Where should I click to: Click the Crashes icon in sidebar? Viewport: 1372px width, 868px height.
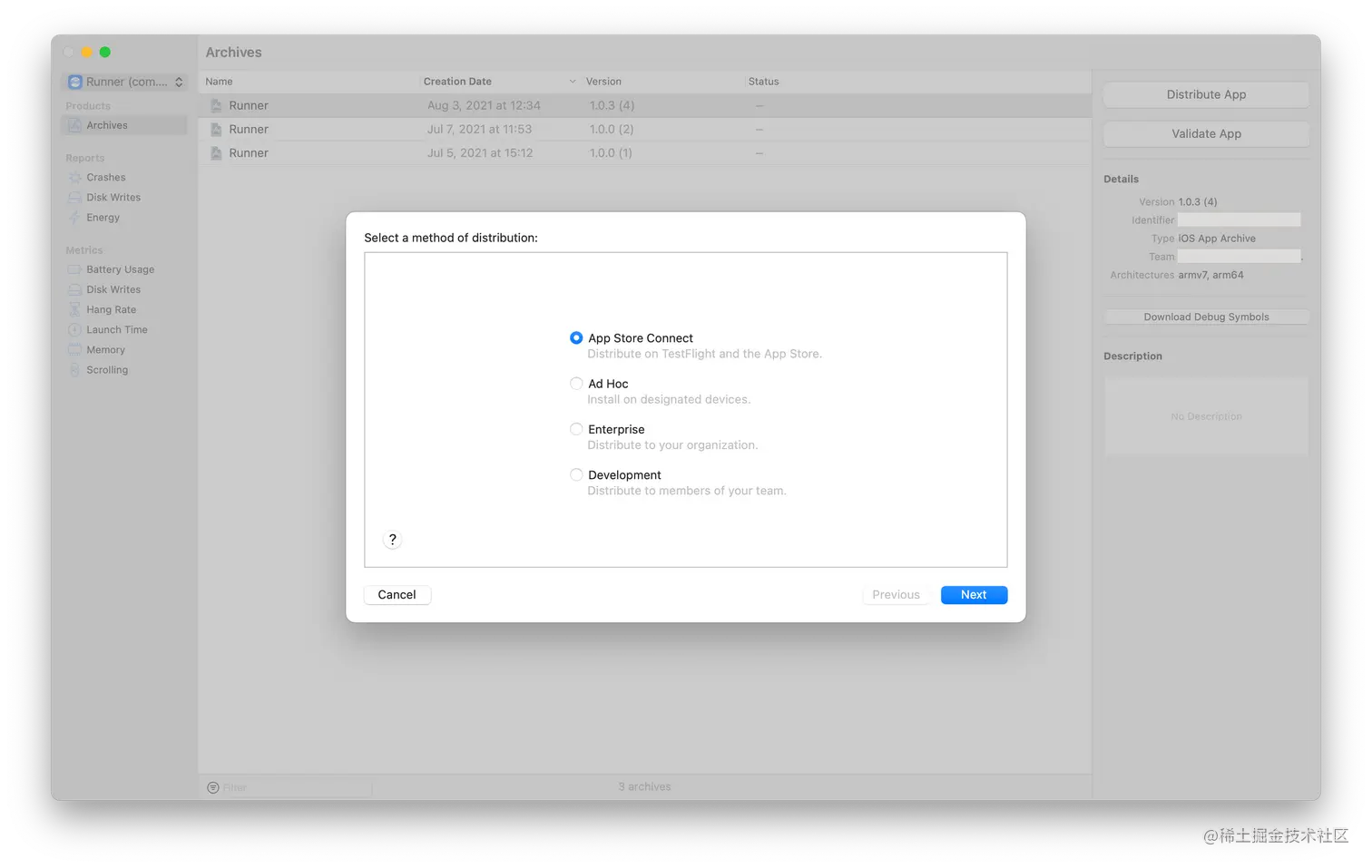click(x=74, y=178)
